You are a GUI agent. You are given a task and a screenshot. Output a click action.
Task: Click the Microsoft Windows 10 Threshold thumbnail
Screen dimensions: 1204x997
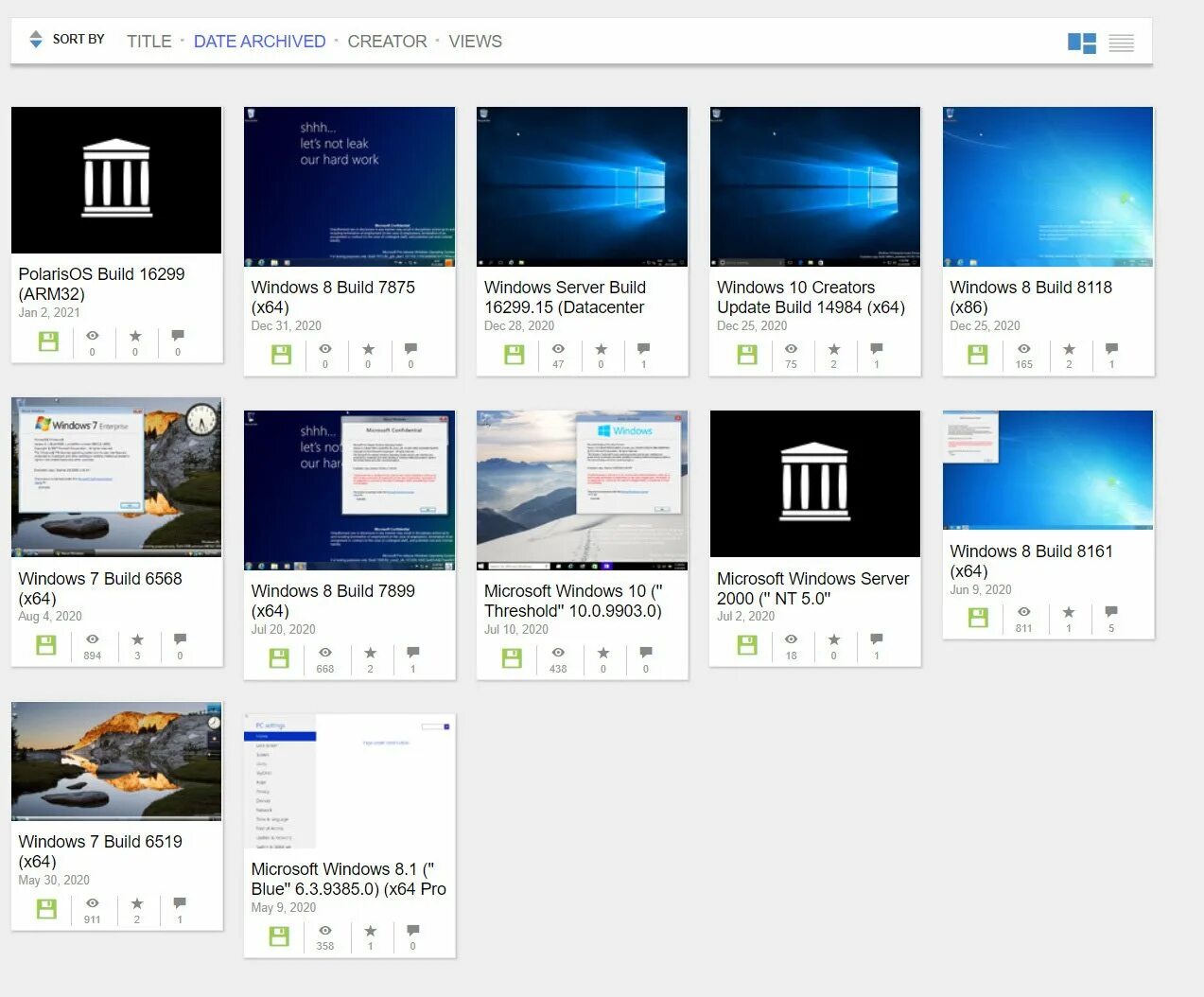coord(582,489)
